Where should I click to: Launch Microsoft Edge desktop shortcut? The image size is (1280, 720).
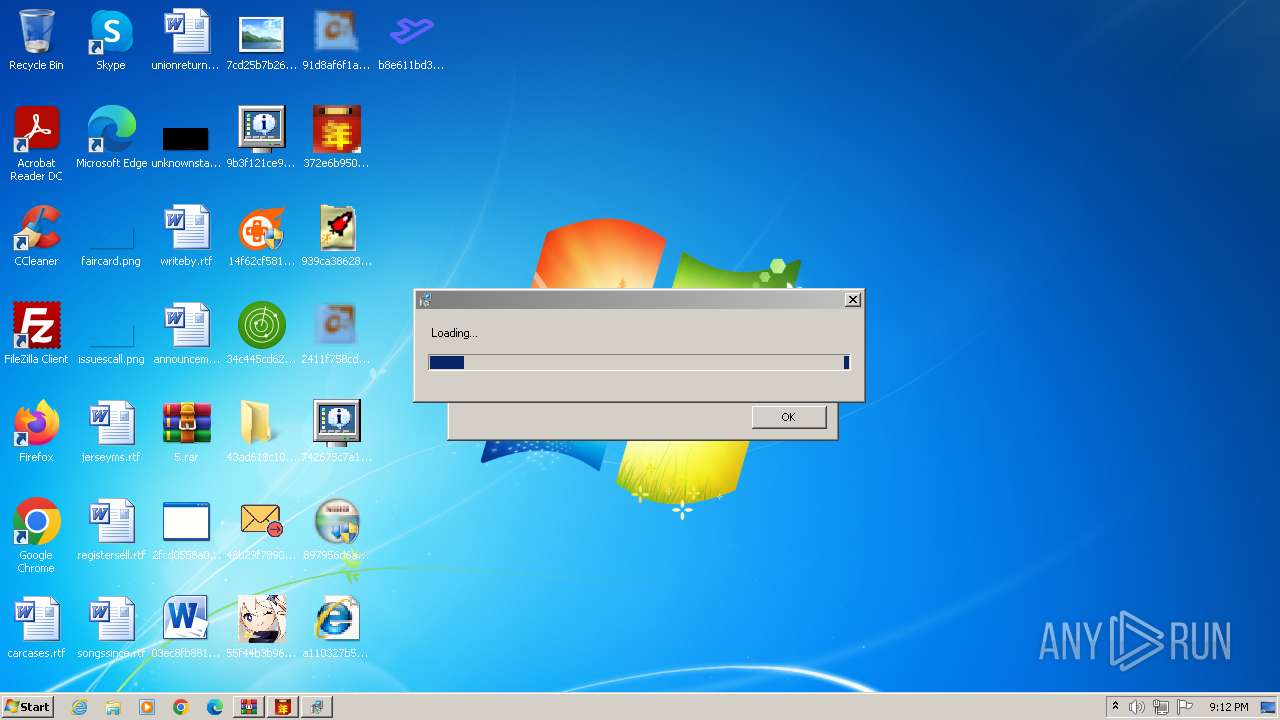point(111,139)
